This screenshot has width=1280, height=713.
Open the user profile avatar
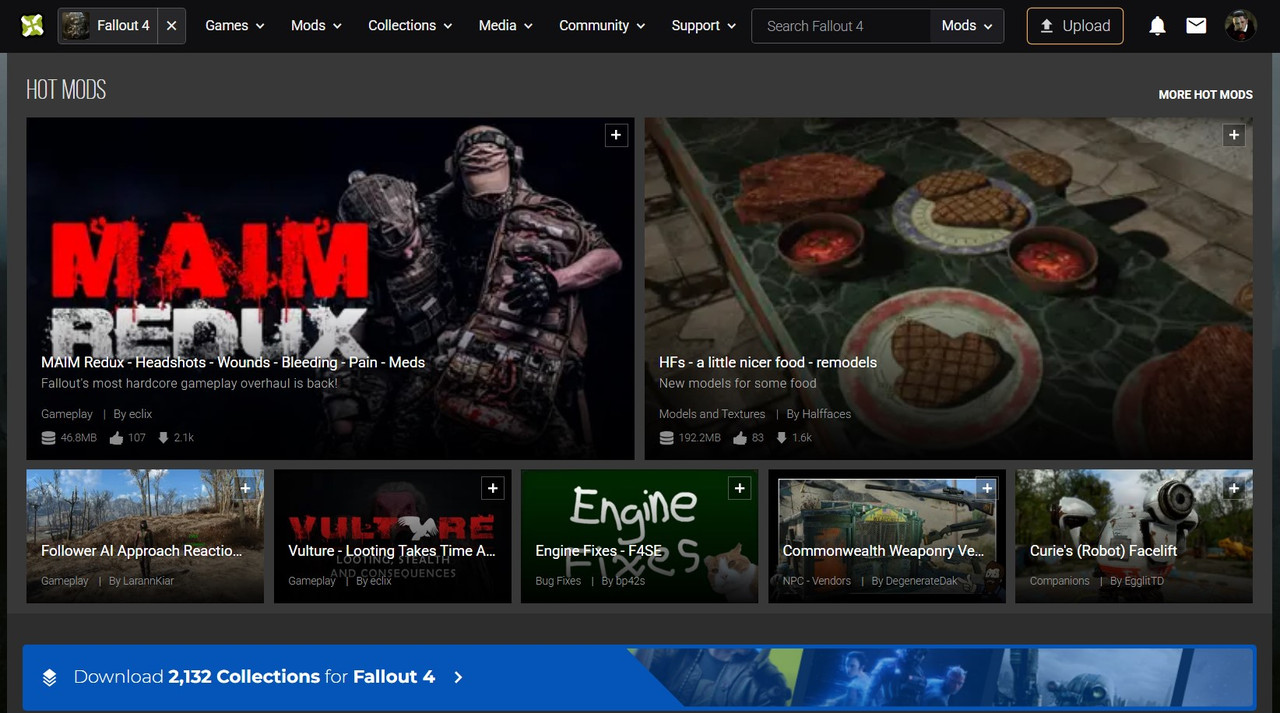pos(1241,26)
